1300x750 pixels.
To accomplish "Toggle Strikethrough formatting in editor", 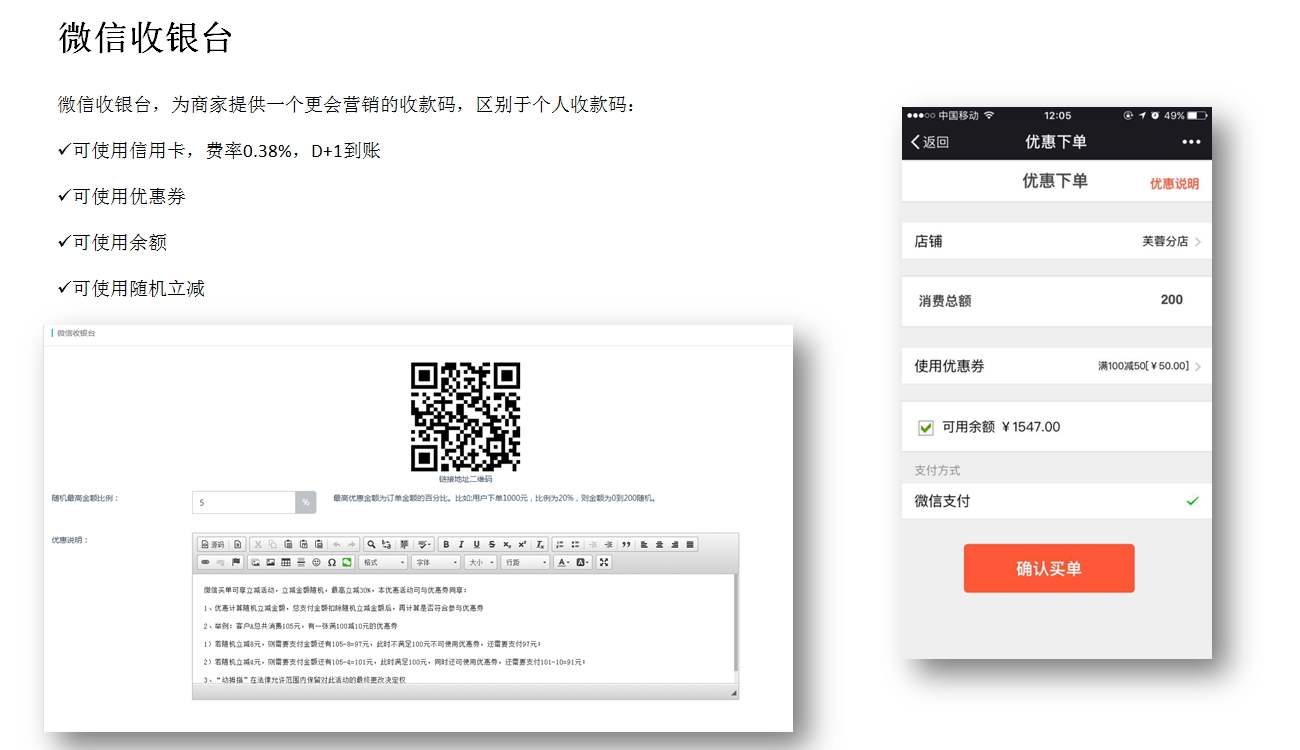I will click(492, 544).
